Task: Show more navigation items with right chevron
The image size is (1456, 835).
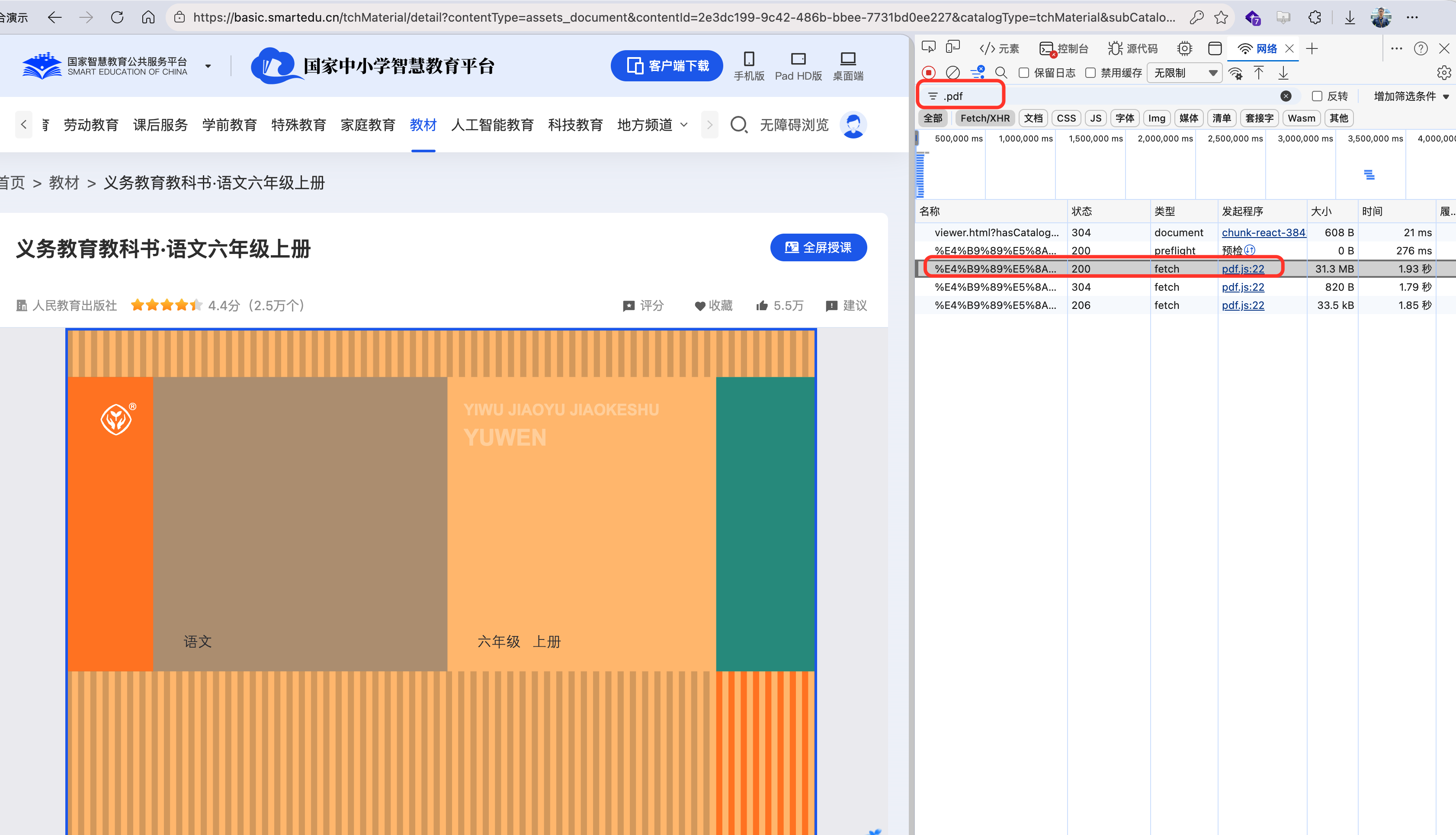Action: coord(709,125)
